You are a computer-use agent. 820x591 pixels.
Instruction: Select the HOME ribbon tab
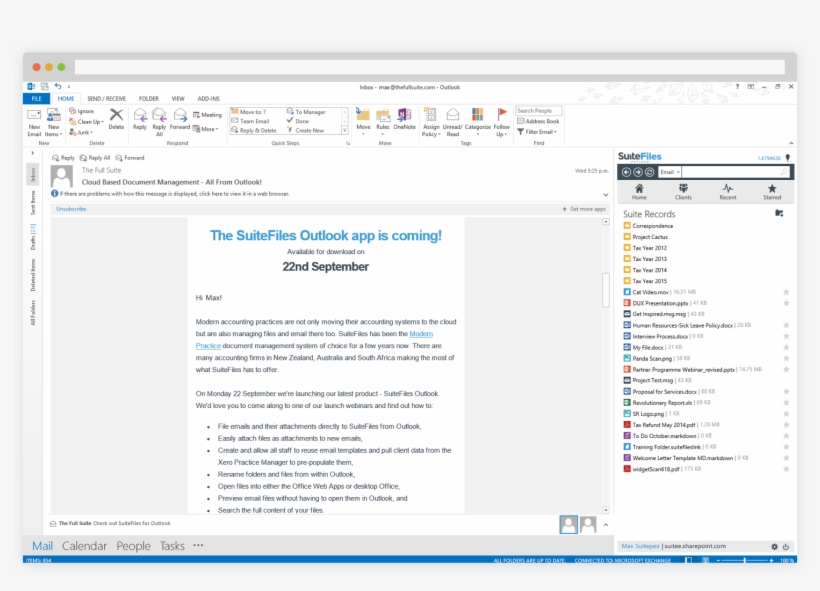66,98
